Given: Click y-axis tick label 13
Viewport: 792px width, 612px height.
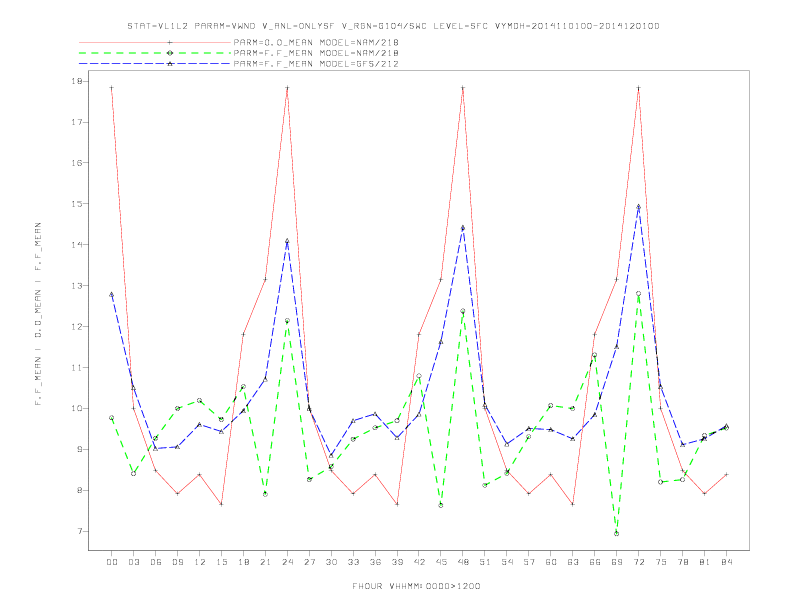Looking at the screenshot, I should coord(77,285).
